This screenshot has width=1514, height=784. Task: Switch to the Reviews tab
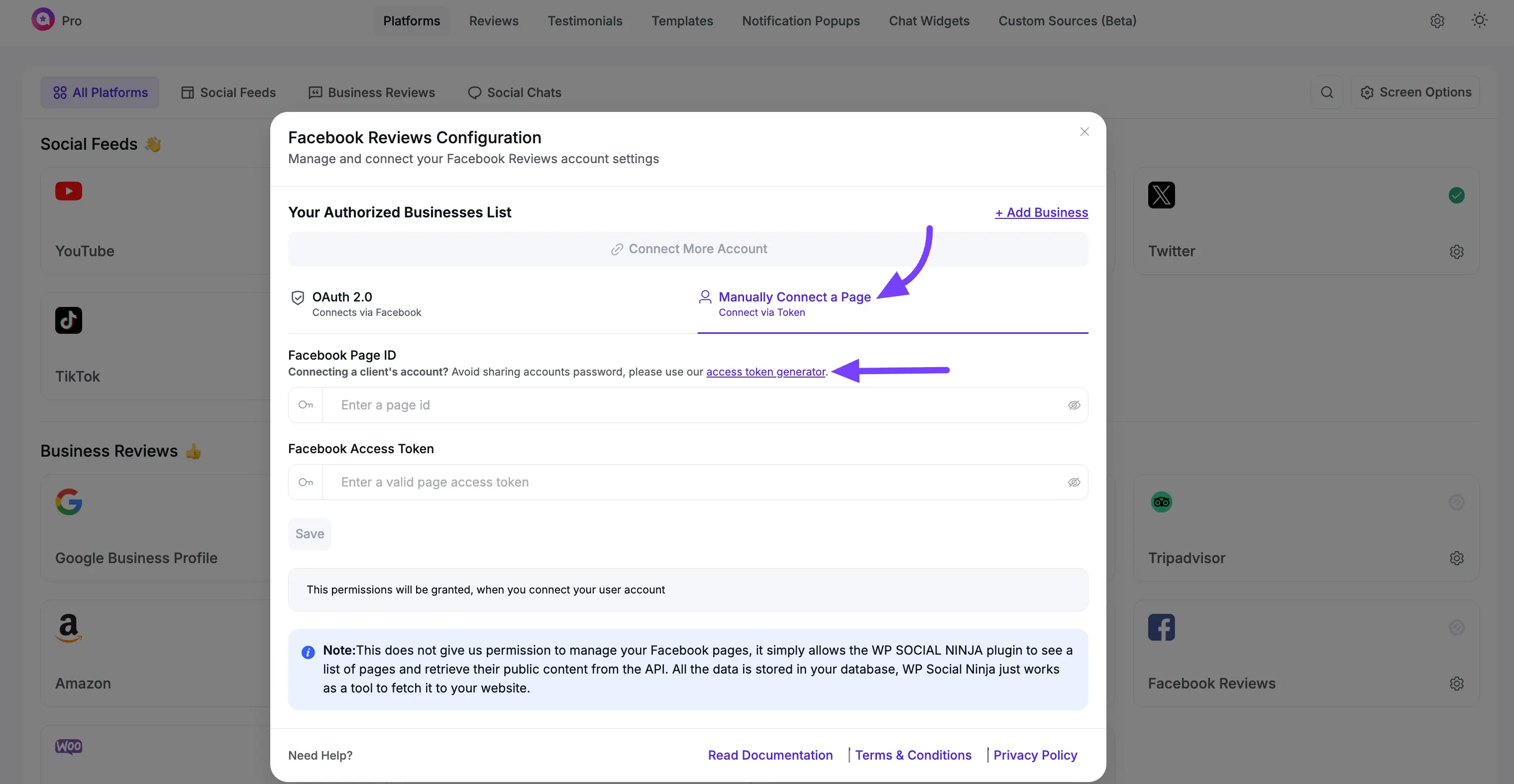(x=493, y=20)
